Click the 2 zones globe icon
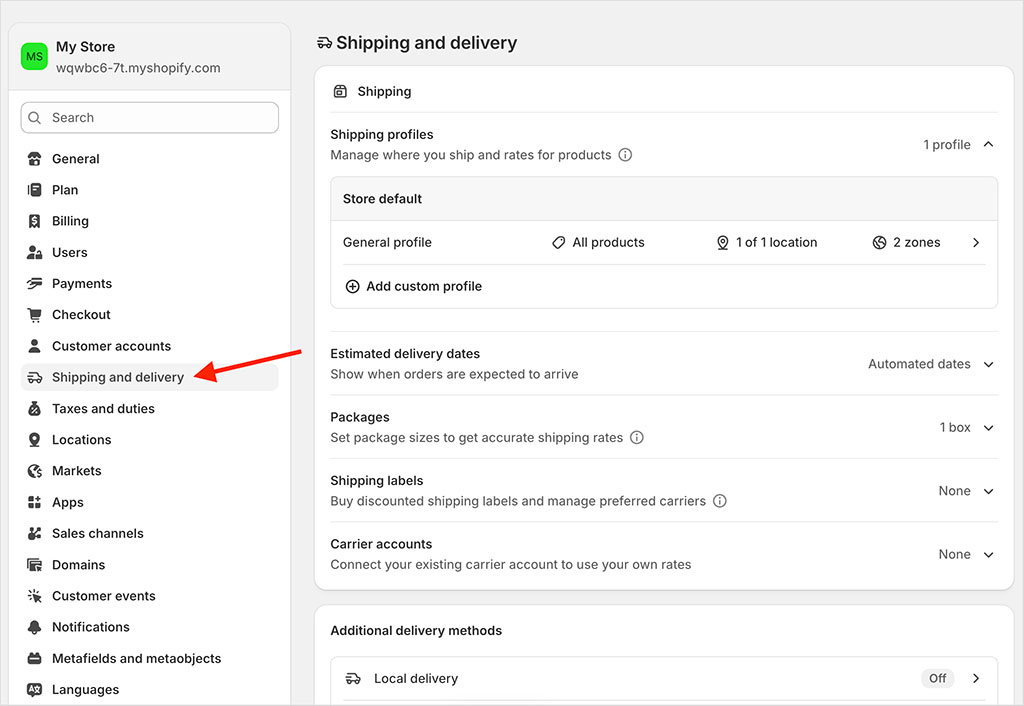Screen dimensions: 1024x706 [880, 242]
